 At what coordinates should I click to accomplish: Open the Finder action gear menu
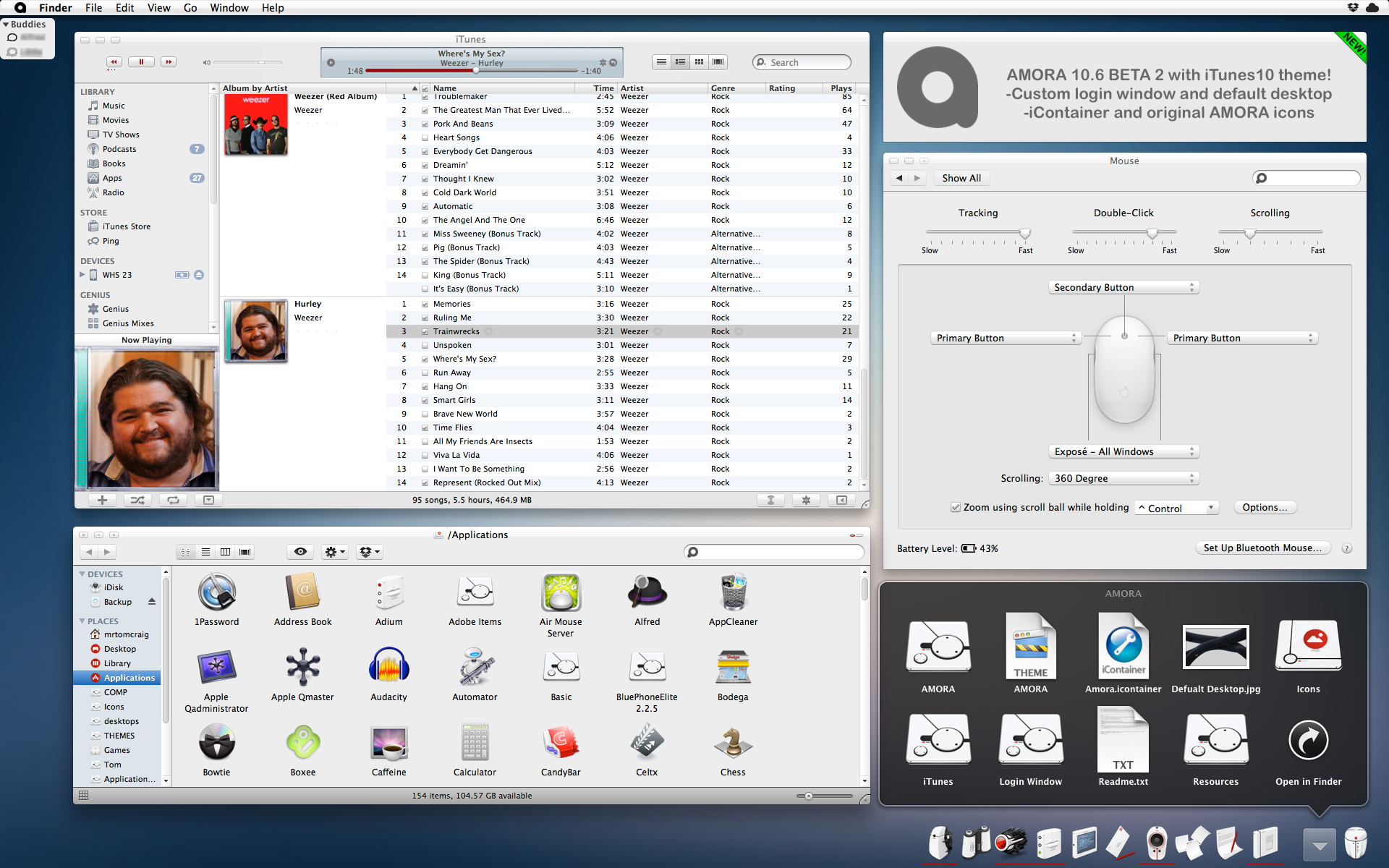335,552
